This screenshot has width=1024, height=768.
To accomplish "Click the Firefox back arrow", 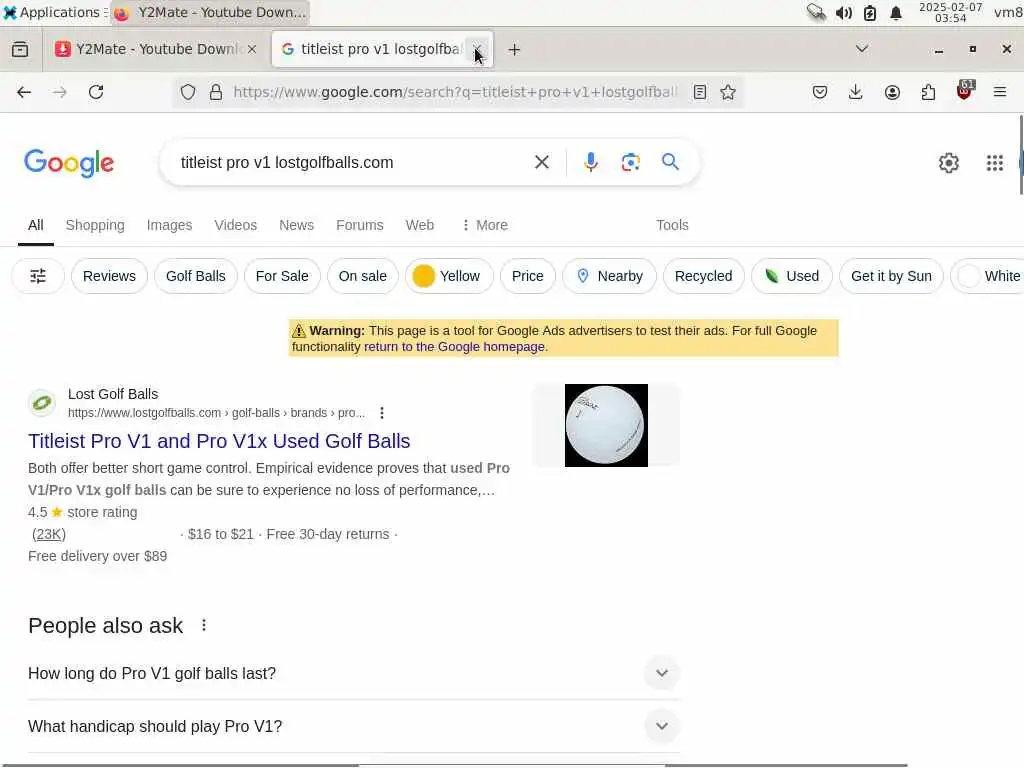I will click(x=24, y=92).
